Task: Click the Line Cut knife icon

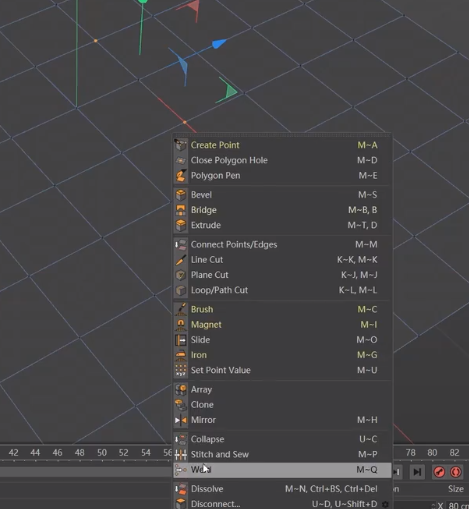Action: 181,260
